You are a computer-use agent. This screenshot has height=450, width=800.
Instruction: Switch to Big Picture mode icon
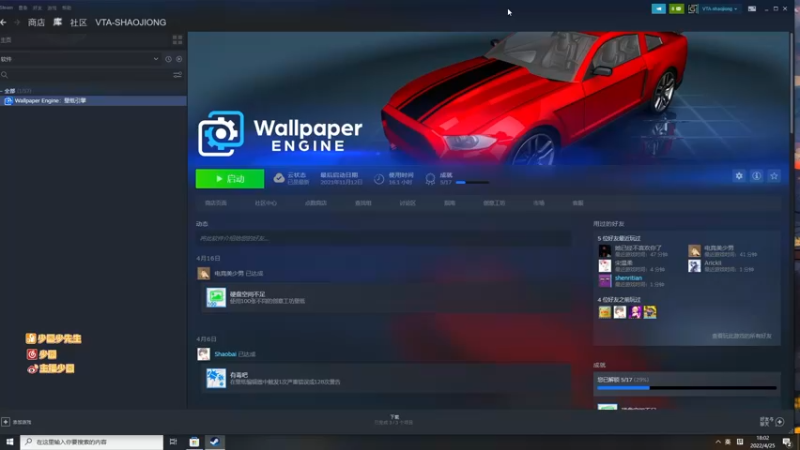[x=752, y=9]
